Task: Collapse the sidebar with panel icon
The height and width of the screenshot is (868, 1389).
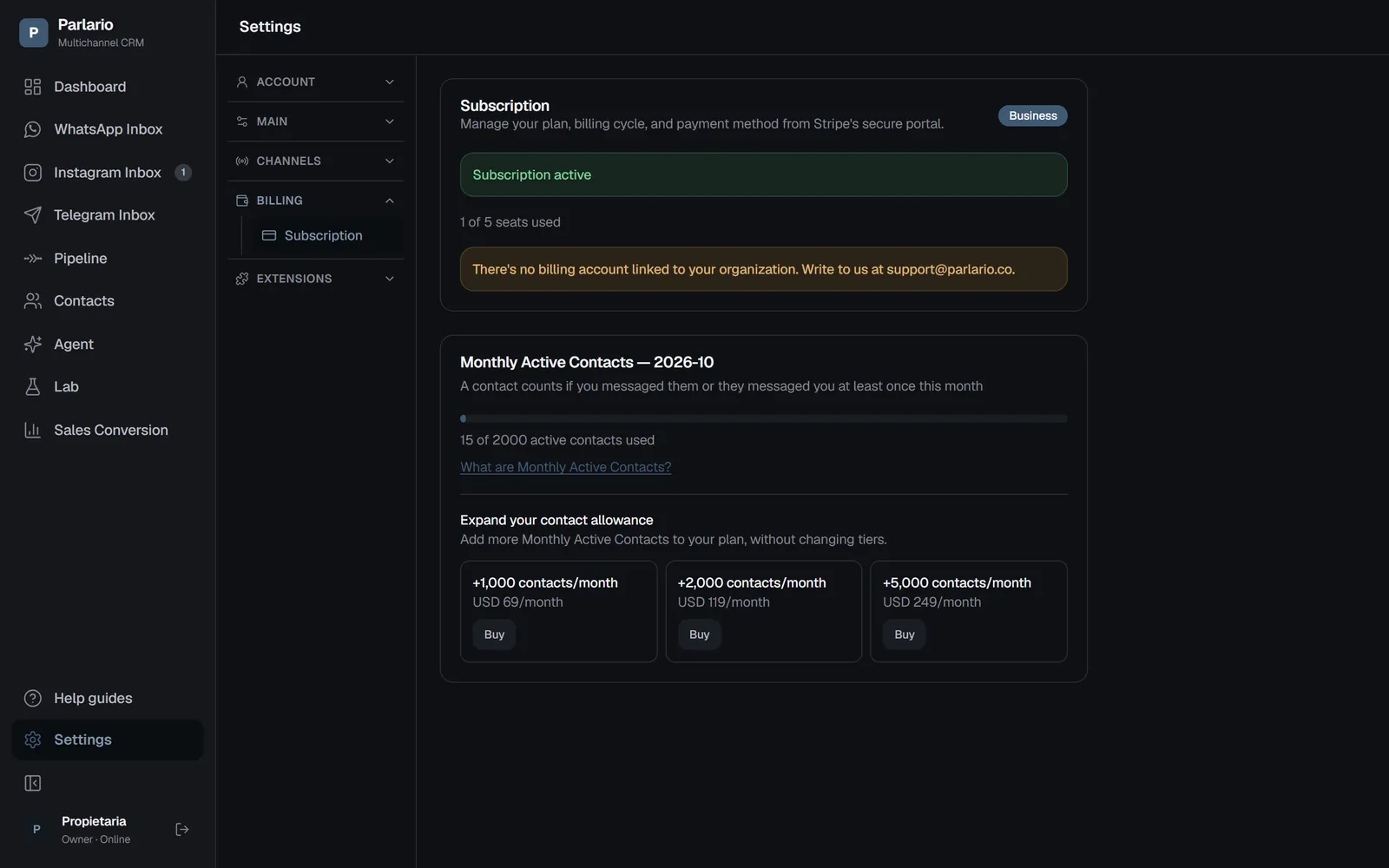Action: [33, 784]
